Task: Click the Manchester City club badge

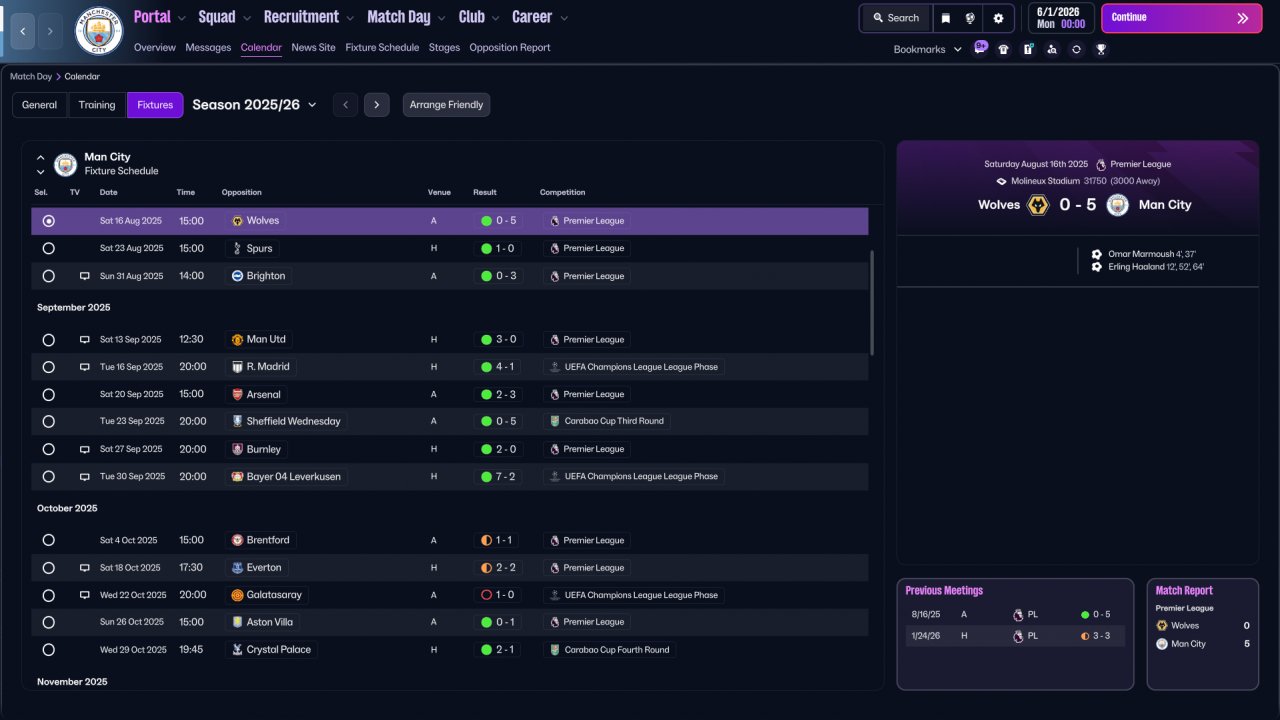Action: click(99, 31)
